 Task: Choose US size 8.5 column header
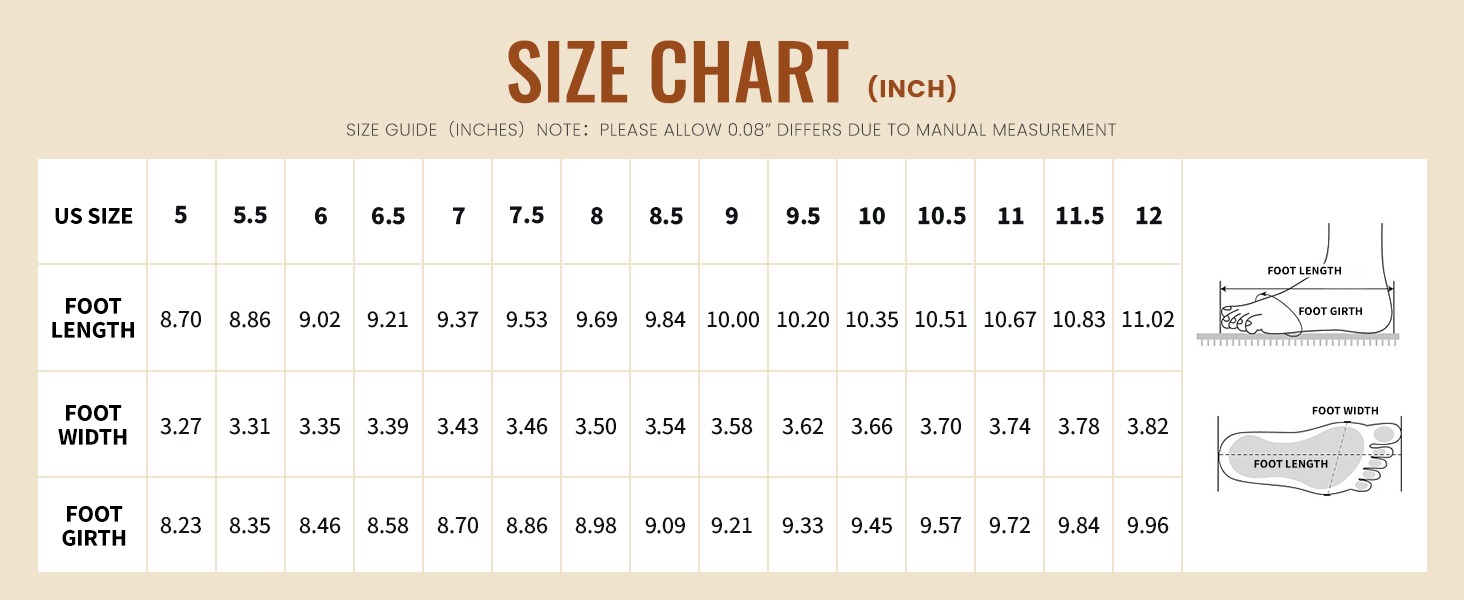click(x=665, y=215)
